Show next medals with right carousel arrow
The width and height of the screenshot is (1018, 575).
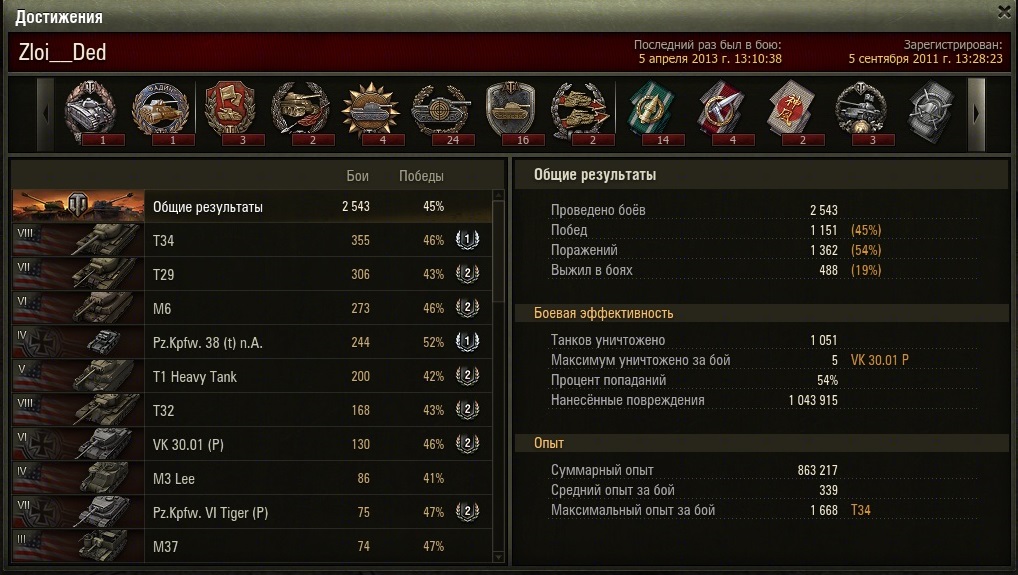[976, 114]
